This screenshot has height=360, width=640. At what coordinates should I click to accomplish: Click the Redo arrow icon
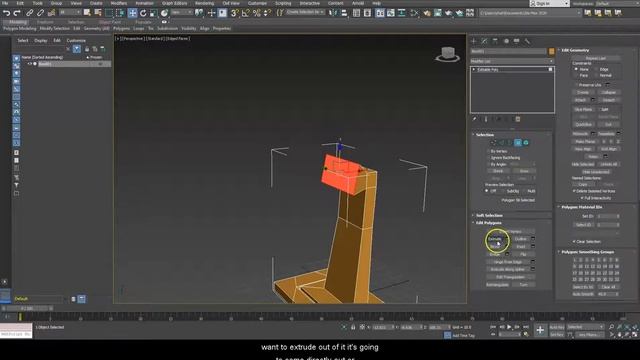[17, 13]
